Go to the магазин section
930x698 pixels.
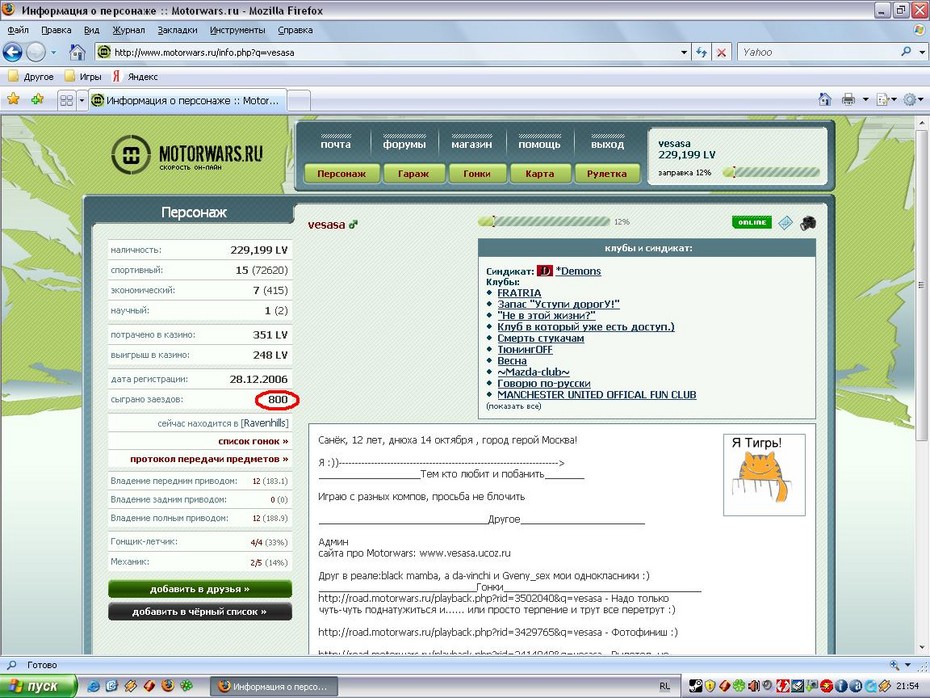[x=472, y=144]
